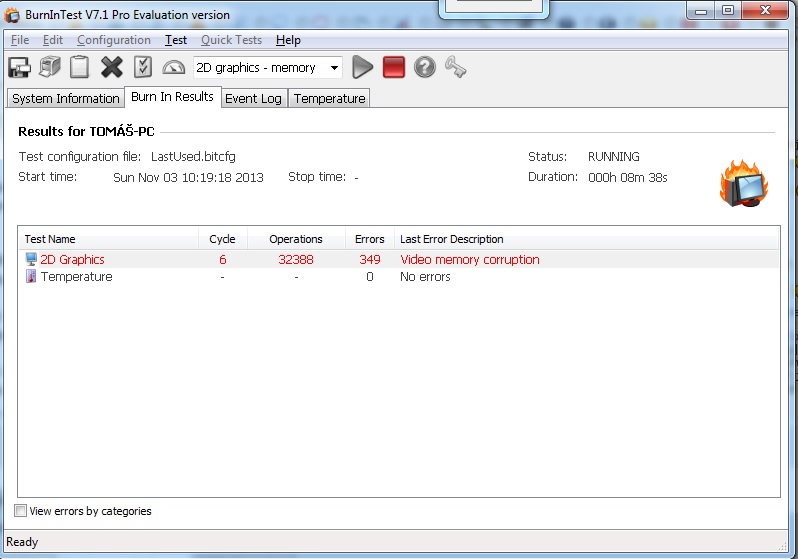Viewport: 798px width, 559px height.
Task: Click the cycle count 6 cell
Action: [x=222, y=260]
